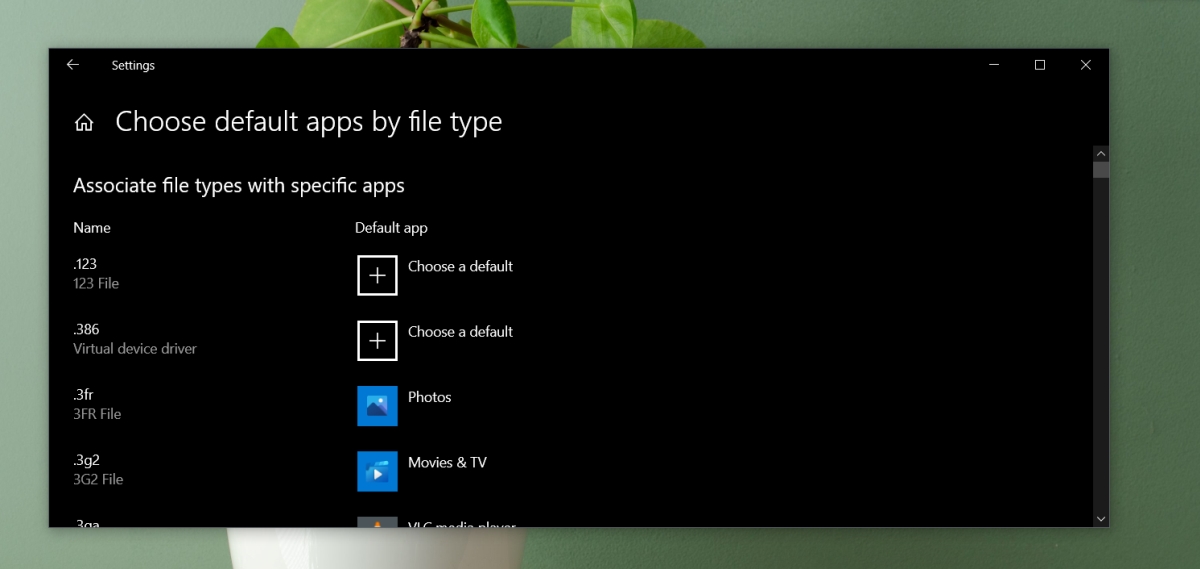Image resolution: width=1200 pixels, height=569 pixels.
Task: Select the Movies & TV icon for .3g2
Action: 377,471
